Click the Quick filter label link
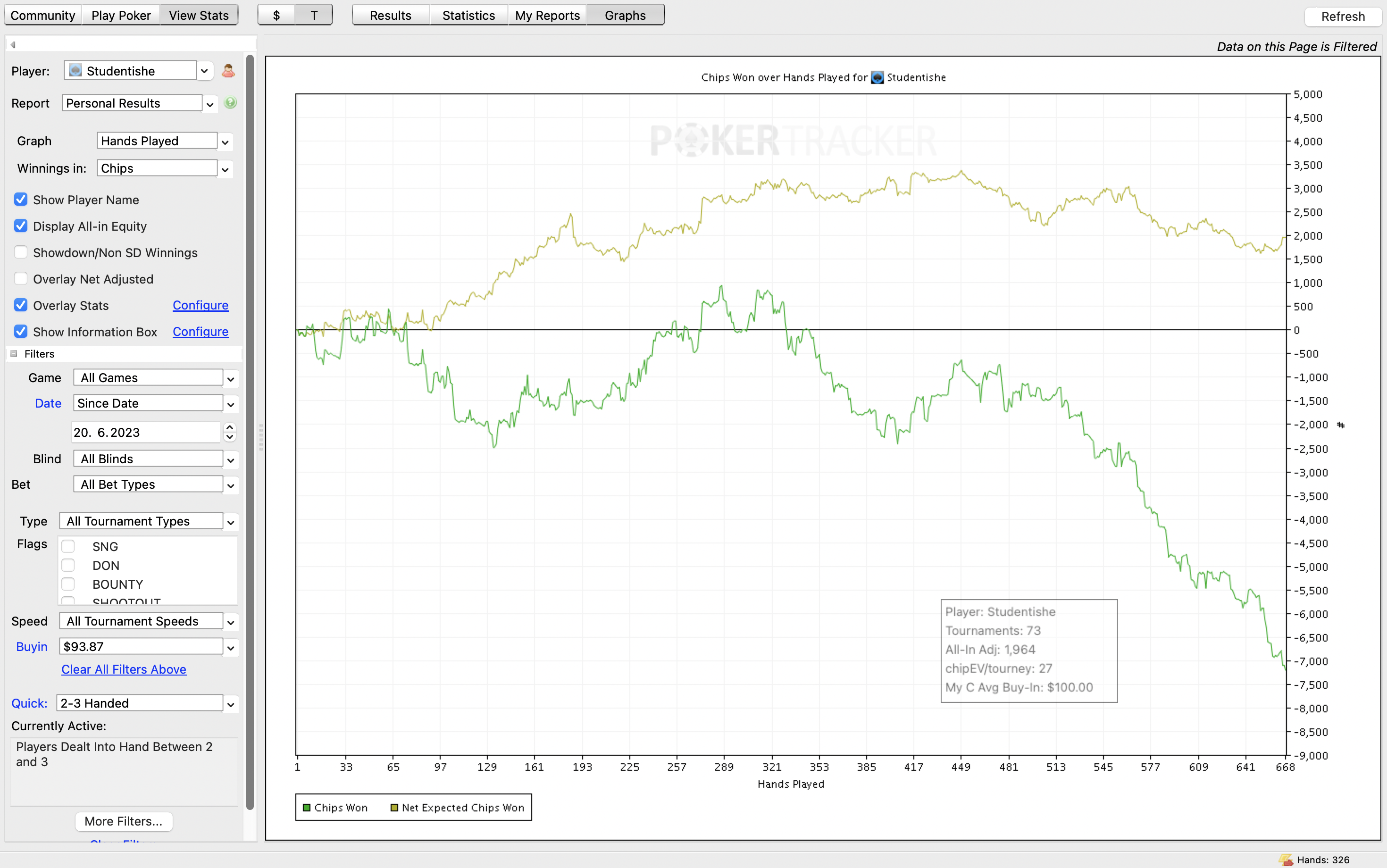1387x868 pixels. (29, 703)
